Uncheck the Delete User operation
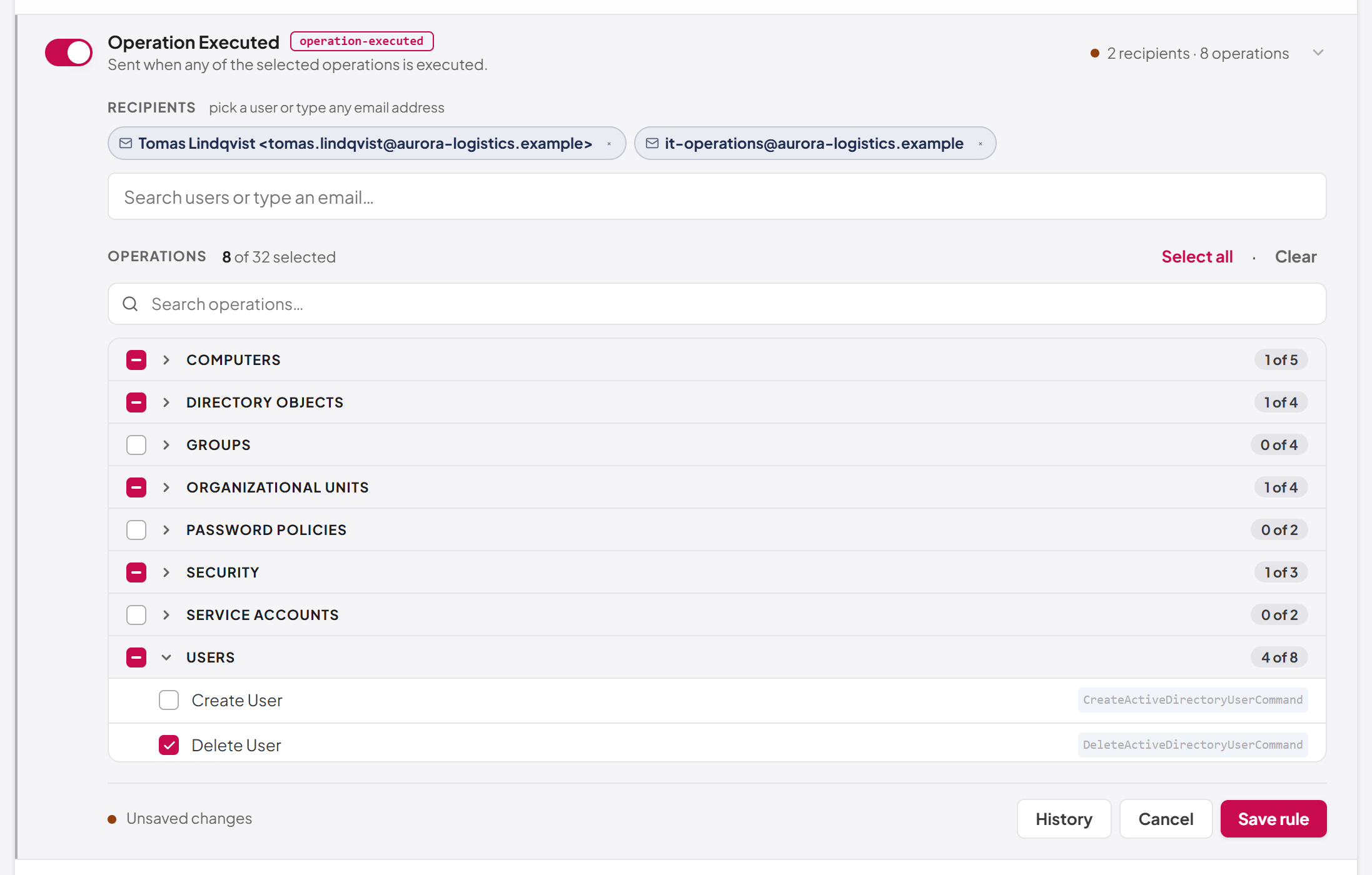 pos(169,745)
